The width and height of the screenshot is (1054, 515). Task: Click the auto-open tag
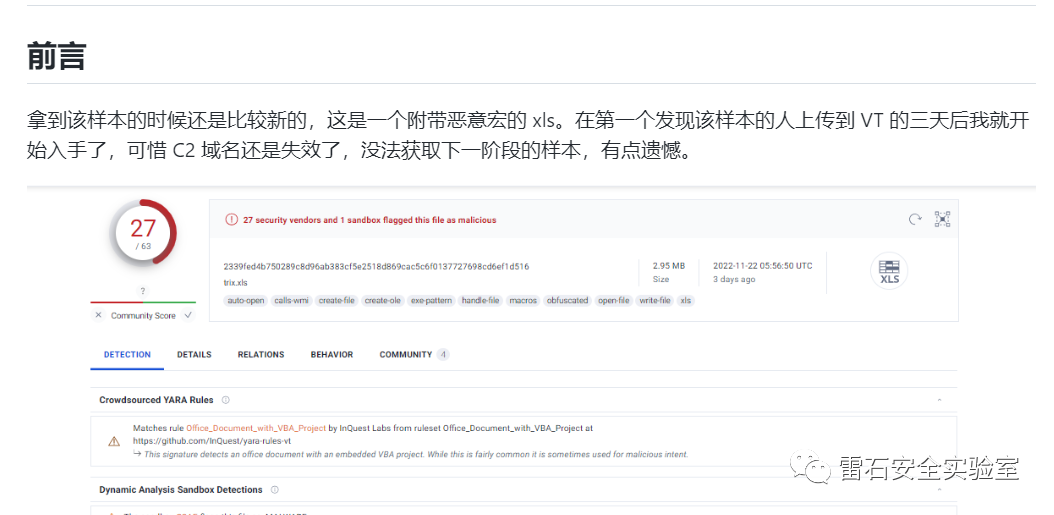coord(246,301)
